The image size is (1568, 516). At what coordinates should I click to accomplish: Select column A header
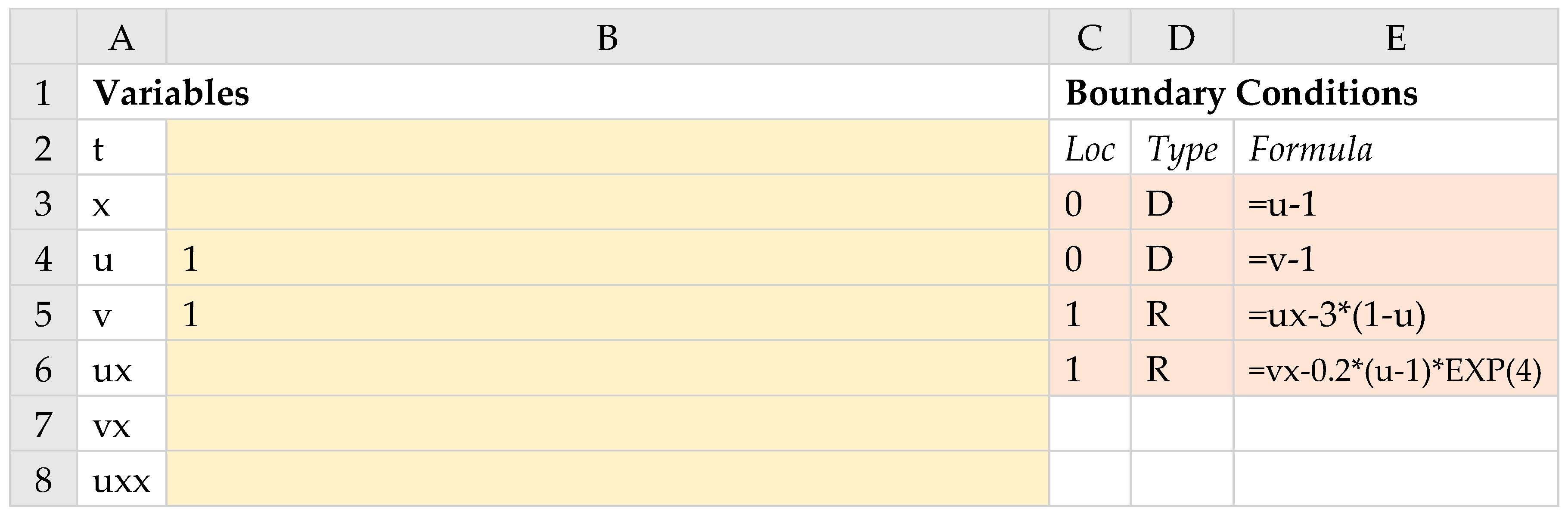pos(121,38)
